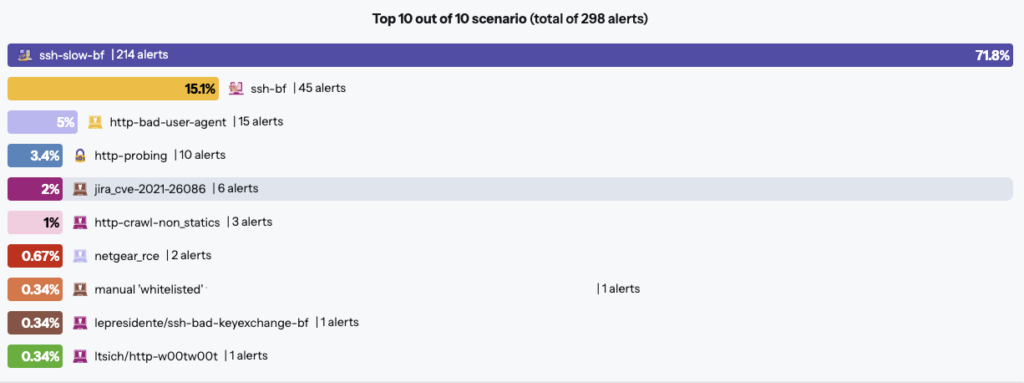
Task: Click the ssh-slow-bf scenario icon
Action: [25, 55]
